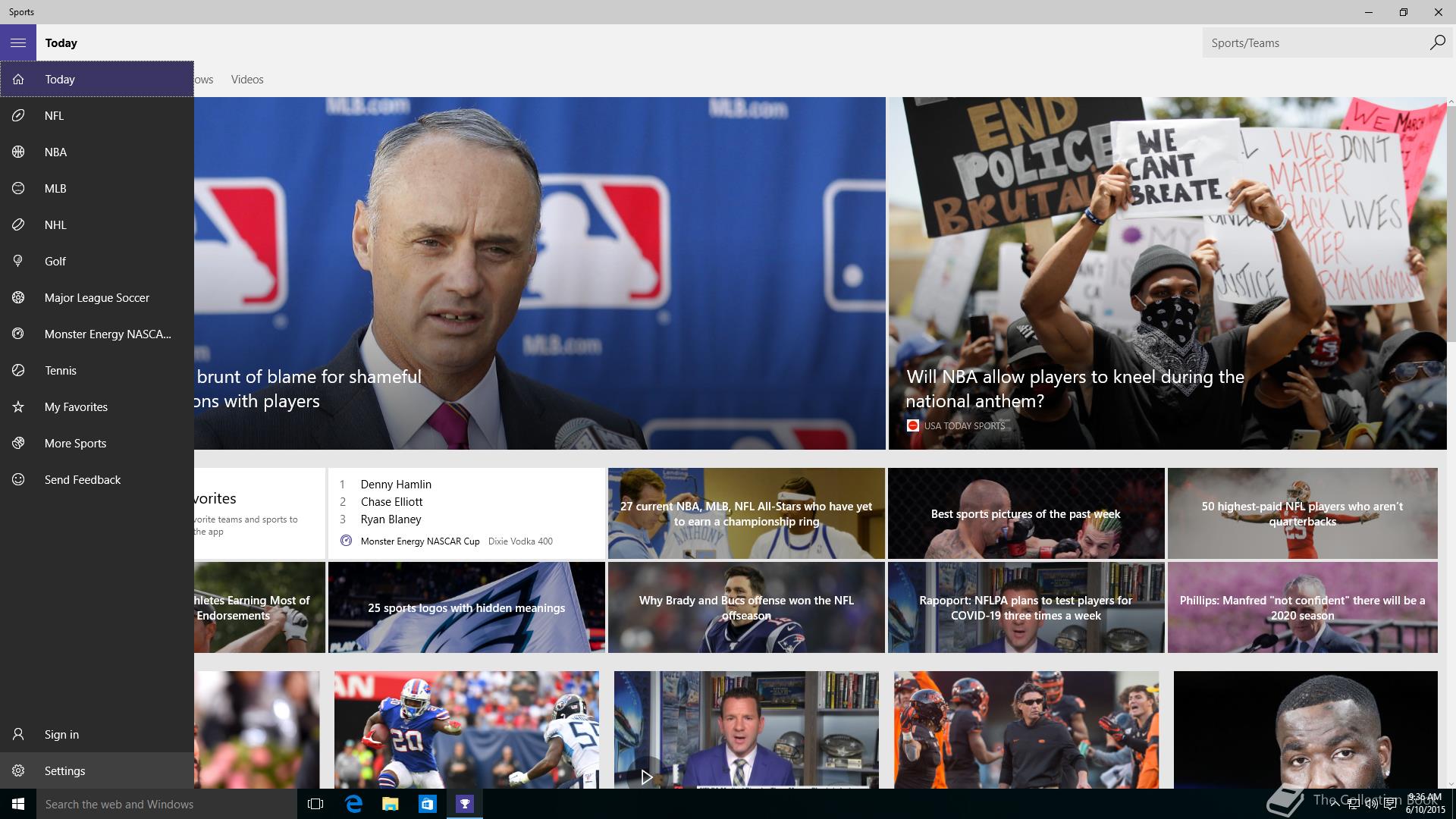This screenshot has width=1456, height=819.
Task: Click the Tennis ball icon
Action: 18,370
